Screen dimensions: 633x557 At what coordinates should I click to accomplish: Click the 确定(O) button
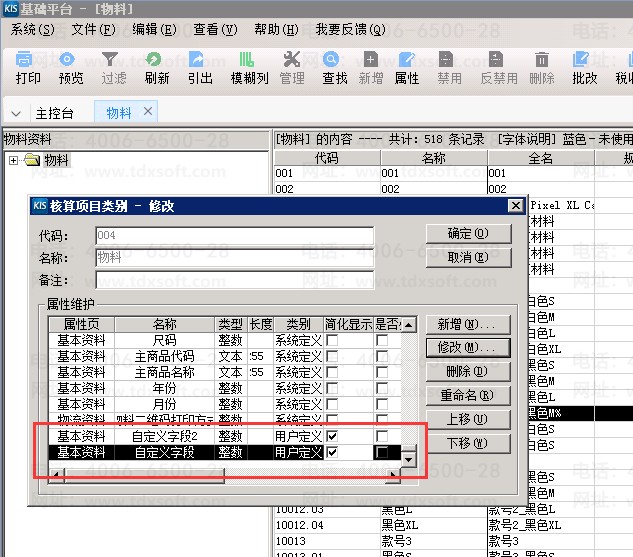click(x=468, y=233)
